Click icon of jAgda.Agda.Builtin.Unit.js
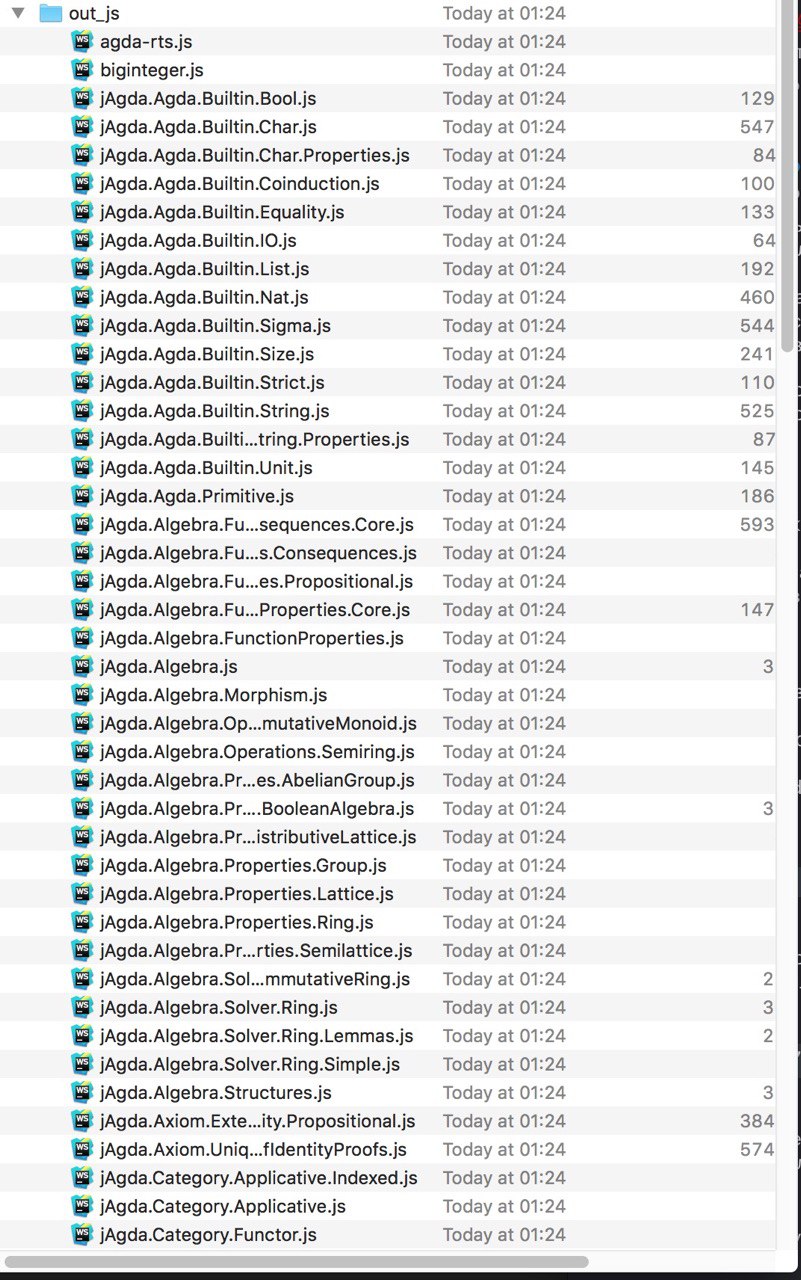Viewport: 801px width, 1280px height. [x=82, y=468]
